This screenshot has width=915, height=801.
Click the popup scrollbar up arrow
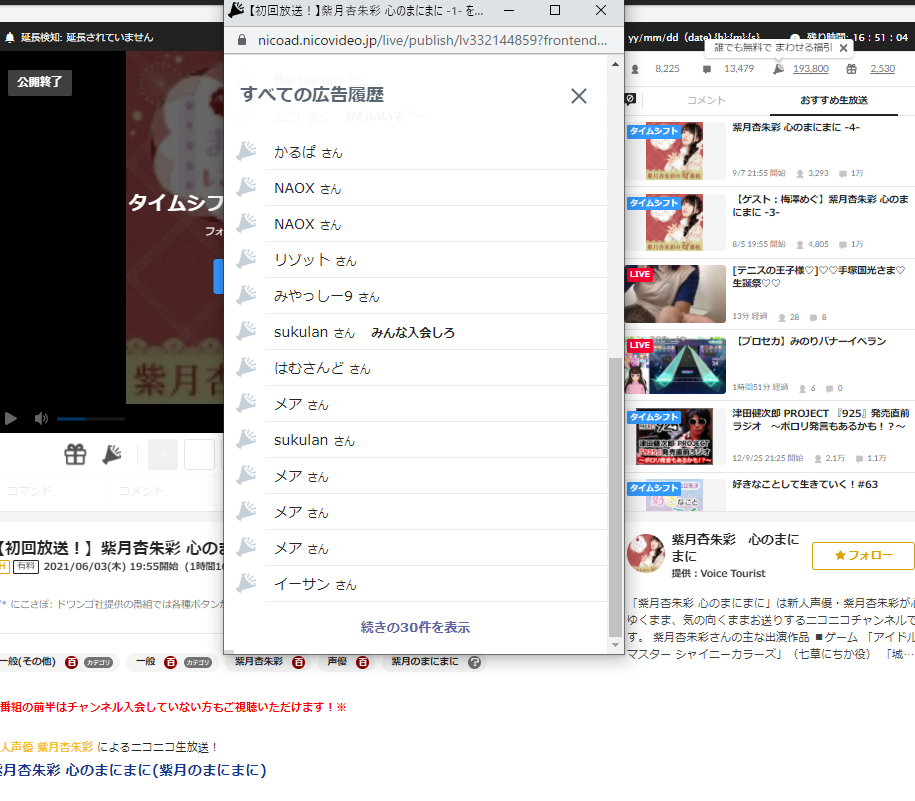tap(615, 64)
